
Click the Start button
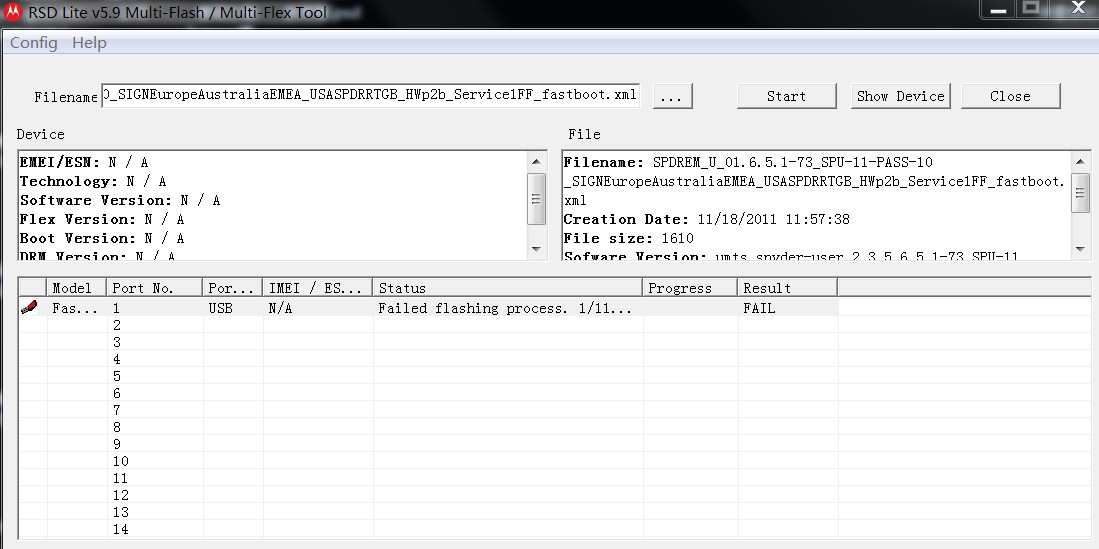tap(786, 96)
